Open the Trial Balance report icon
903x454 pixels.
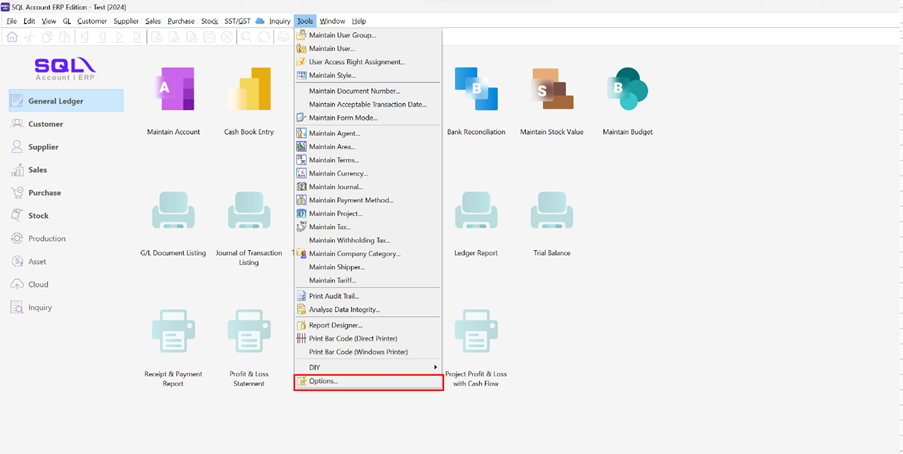(x=551, y=212)
